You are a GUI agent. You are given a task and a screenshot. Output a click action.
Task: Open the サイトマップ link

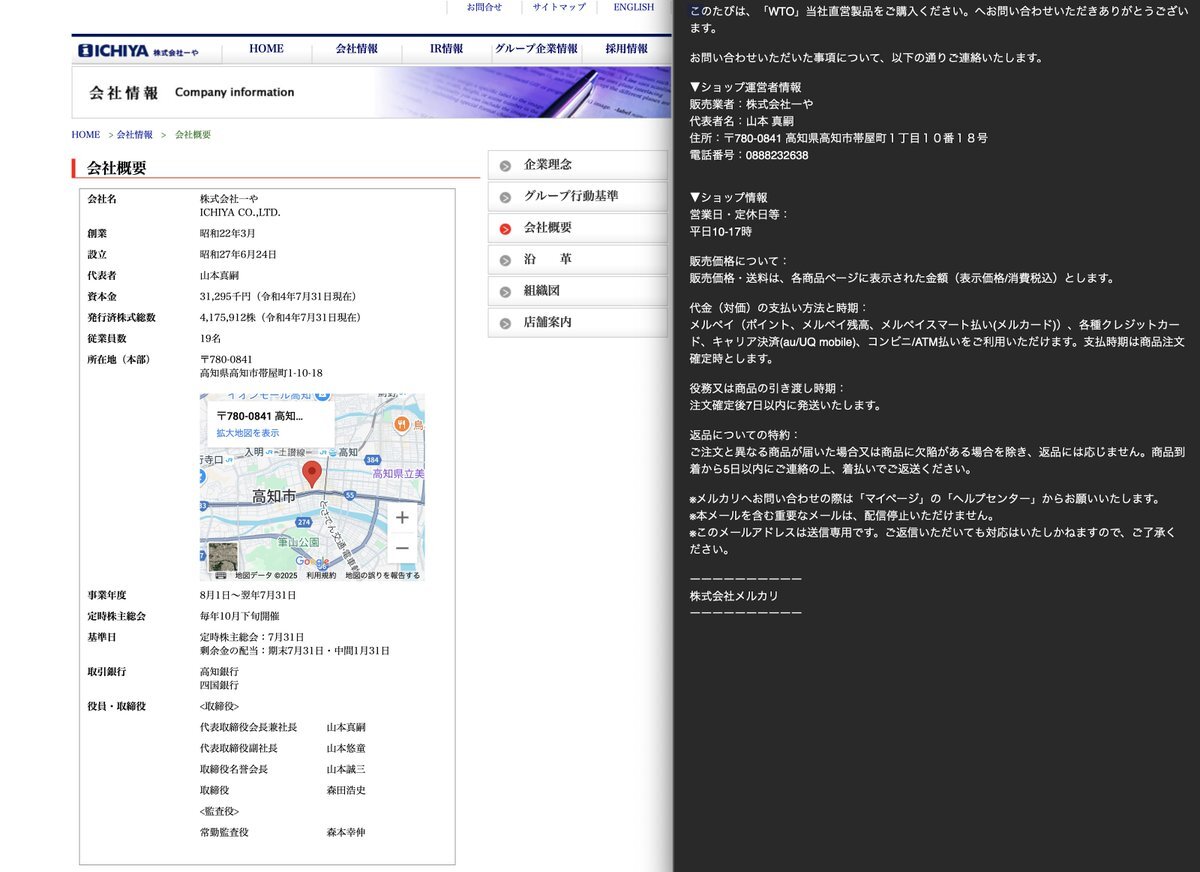point(559,7)
